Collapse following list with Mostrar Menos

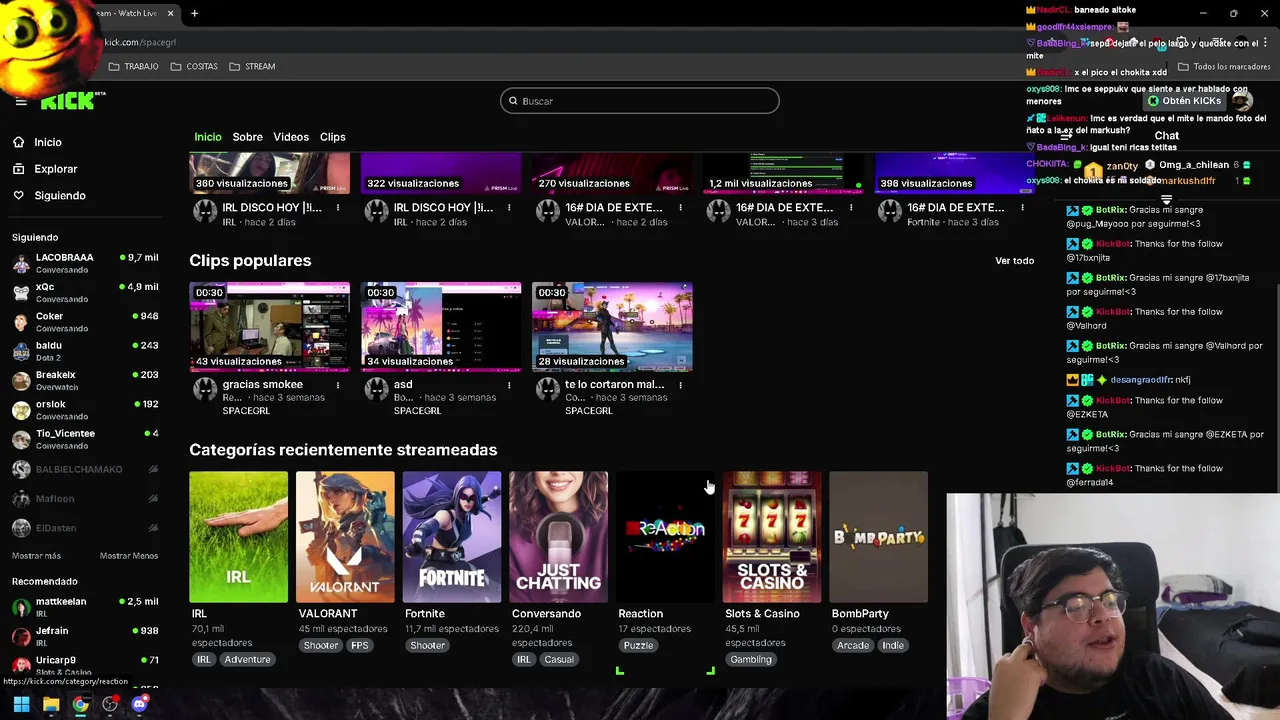point(129,556)
